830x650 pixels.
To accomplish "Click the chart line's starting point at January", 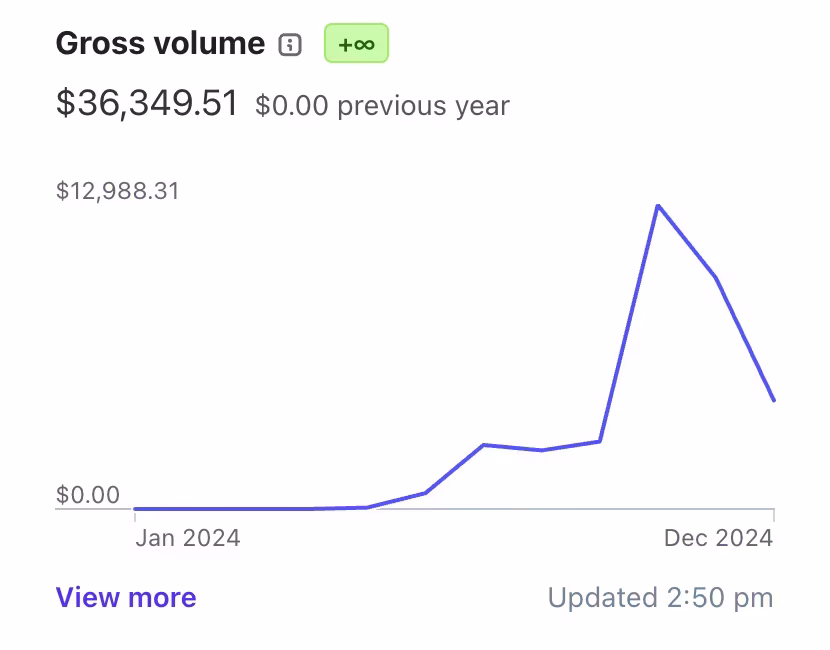I will (x=135, y=509).
